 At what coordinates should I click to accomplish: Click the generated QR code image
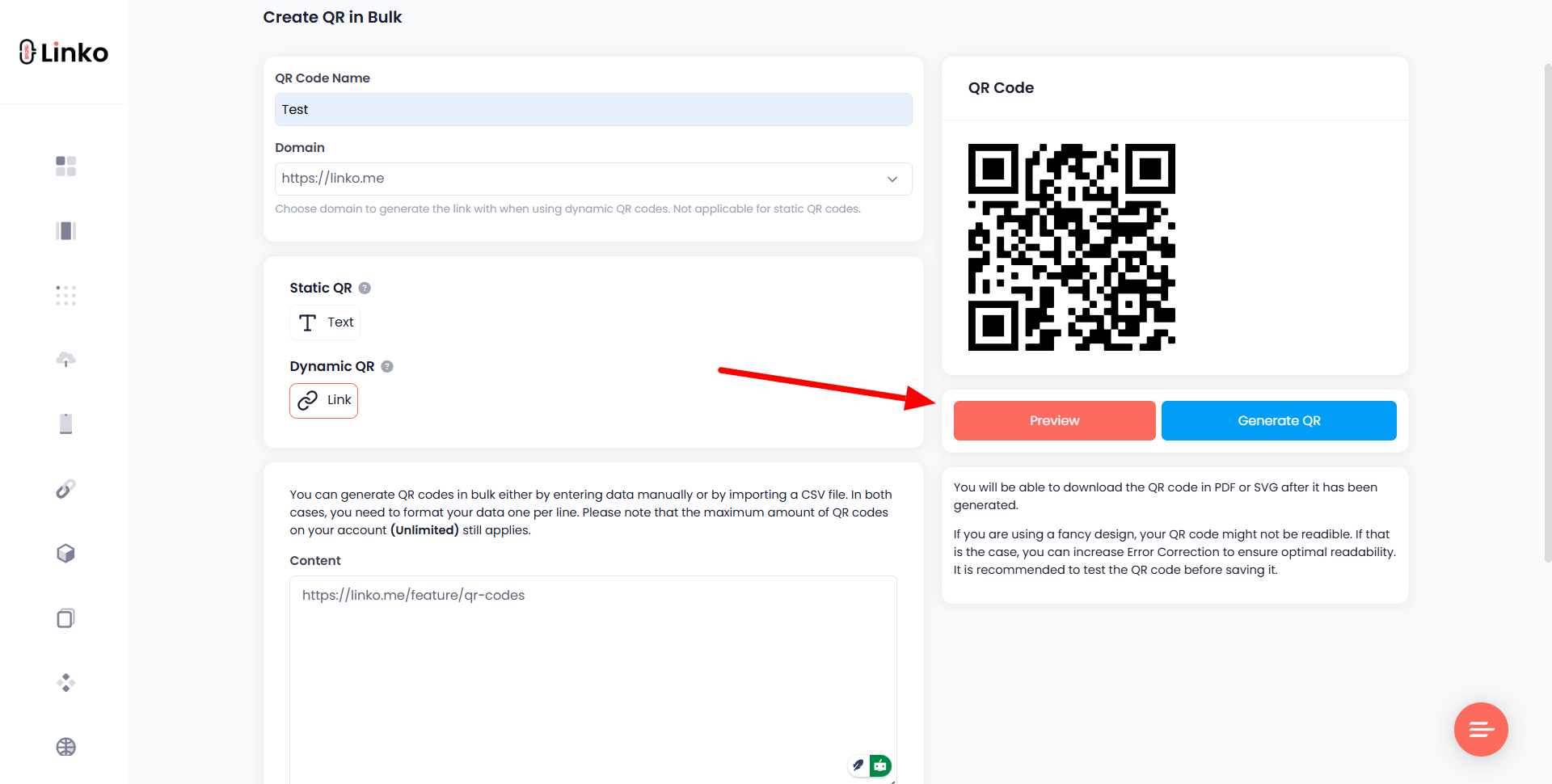[1072, 247]
